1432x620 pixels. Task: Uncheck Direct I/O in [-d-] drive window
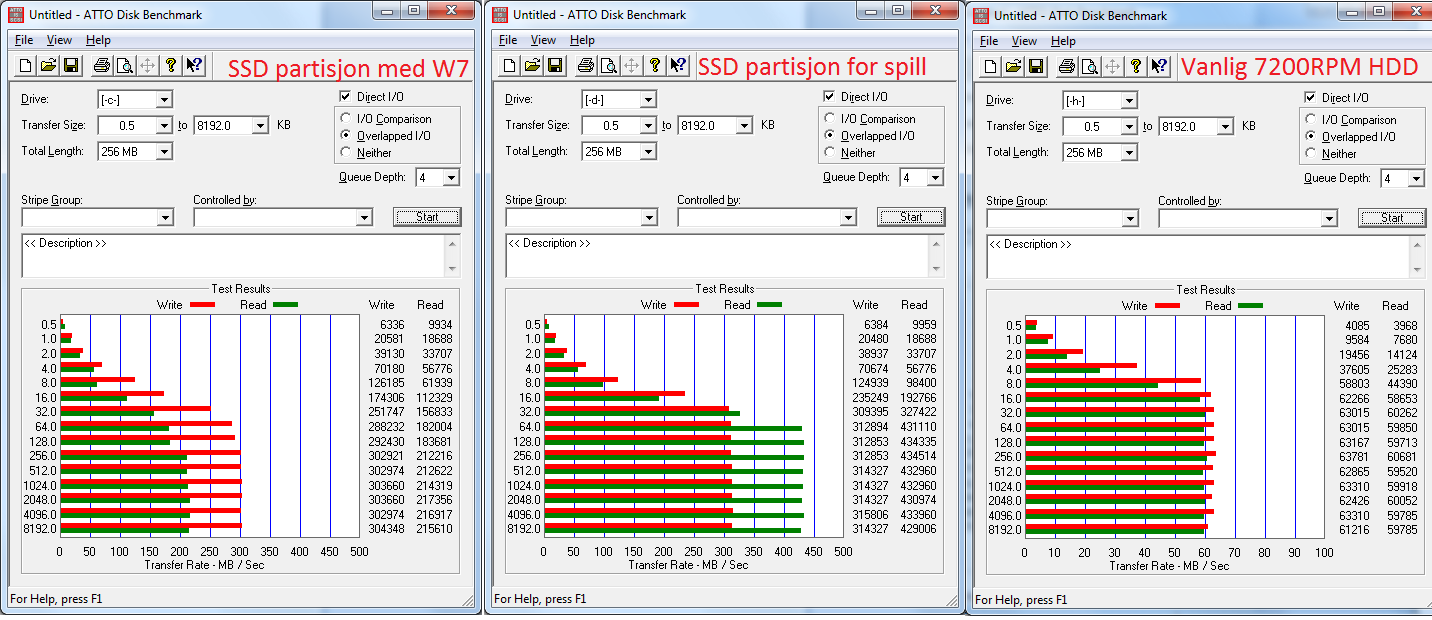(x=829, y=97)
